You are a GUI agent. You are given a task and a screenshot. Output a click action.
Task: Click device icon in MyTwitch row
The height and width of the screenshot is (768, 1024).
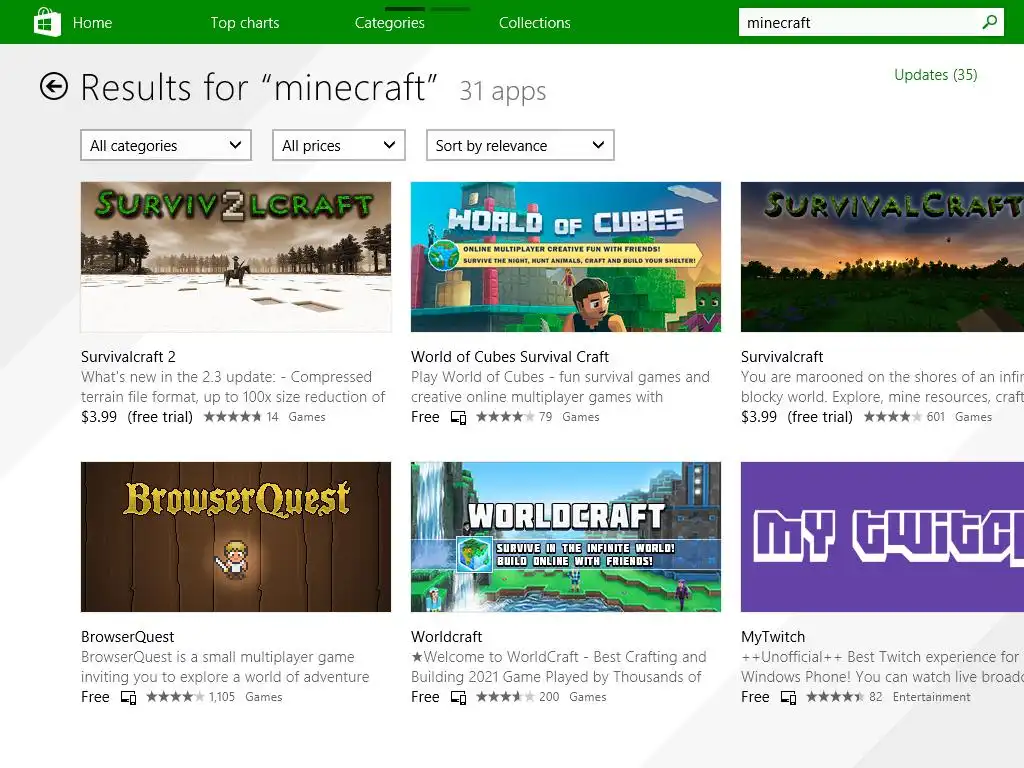tap(788, 697)
